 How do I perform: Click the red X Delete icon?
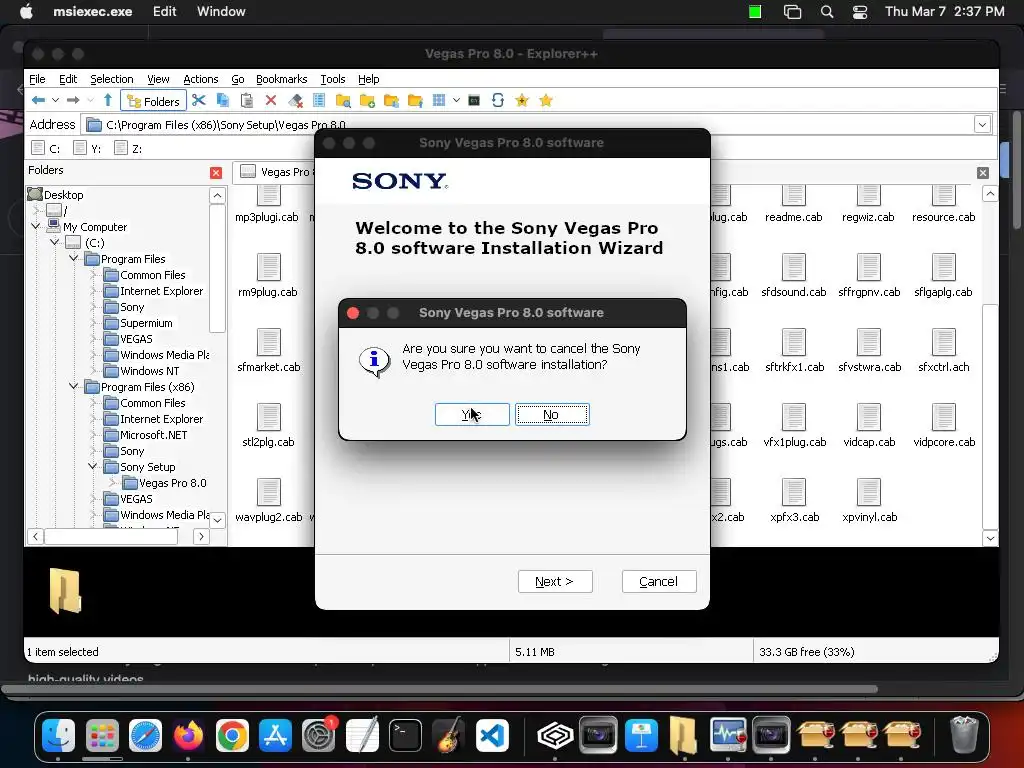[270, 101]
